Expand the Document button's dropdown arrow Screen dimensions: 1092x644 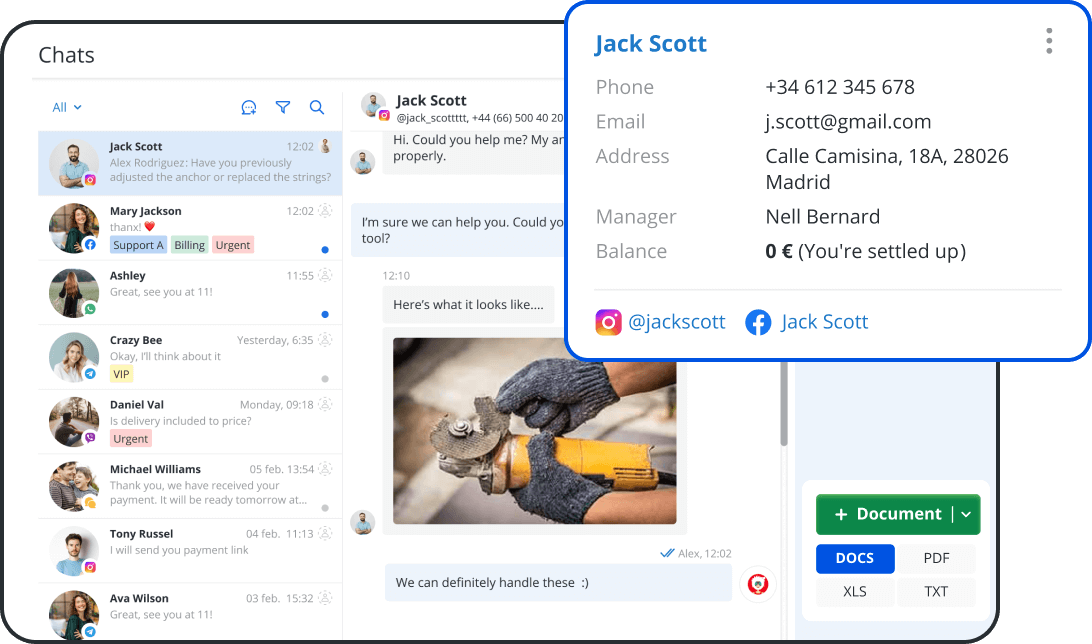[x=967, y=514]
